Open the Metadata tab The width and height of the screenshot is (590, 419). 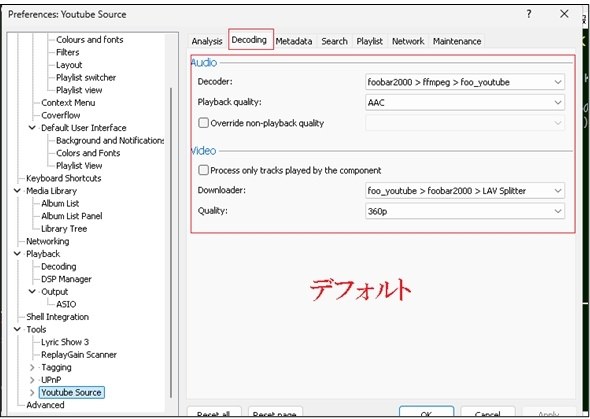click(293, 41)
